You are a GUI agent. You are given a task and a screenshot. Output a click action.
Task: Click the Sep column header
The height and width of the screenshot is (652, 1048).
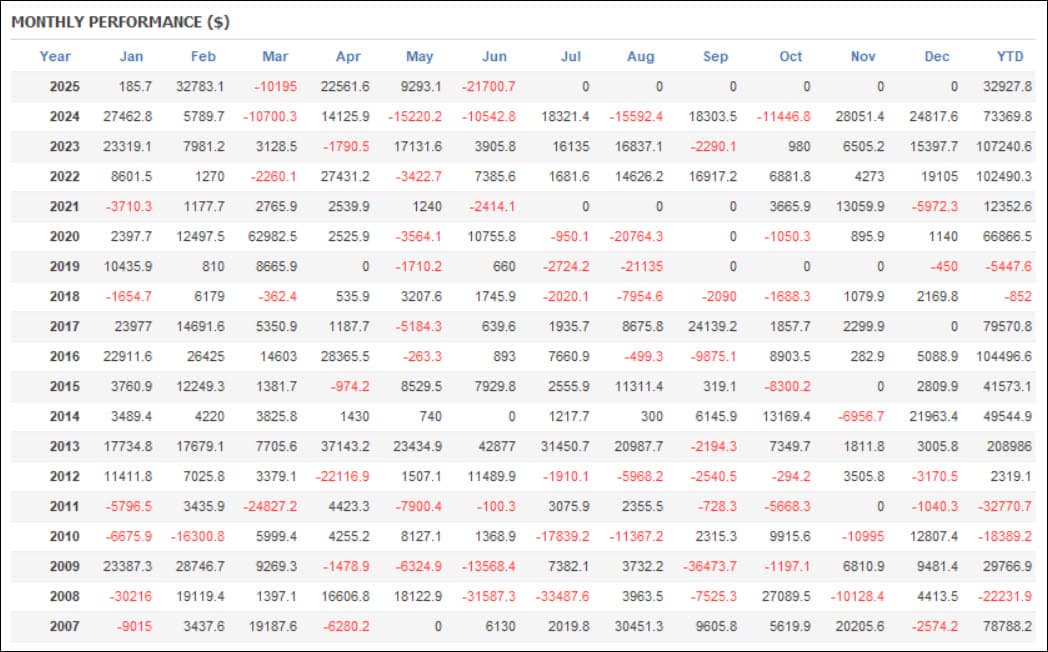coord(715,57)
